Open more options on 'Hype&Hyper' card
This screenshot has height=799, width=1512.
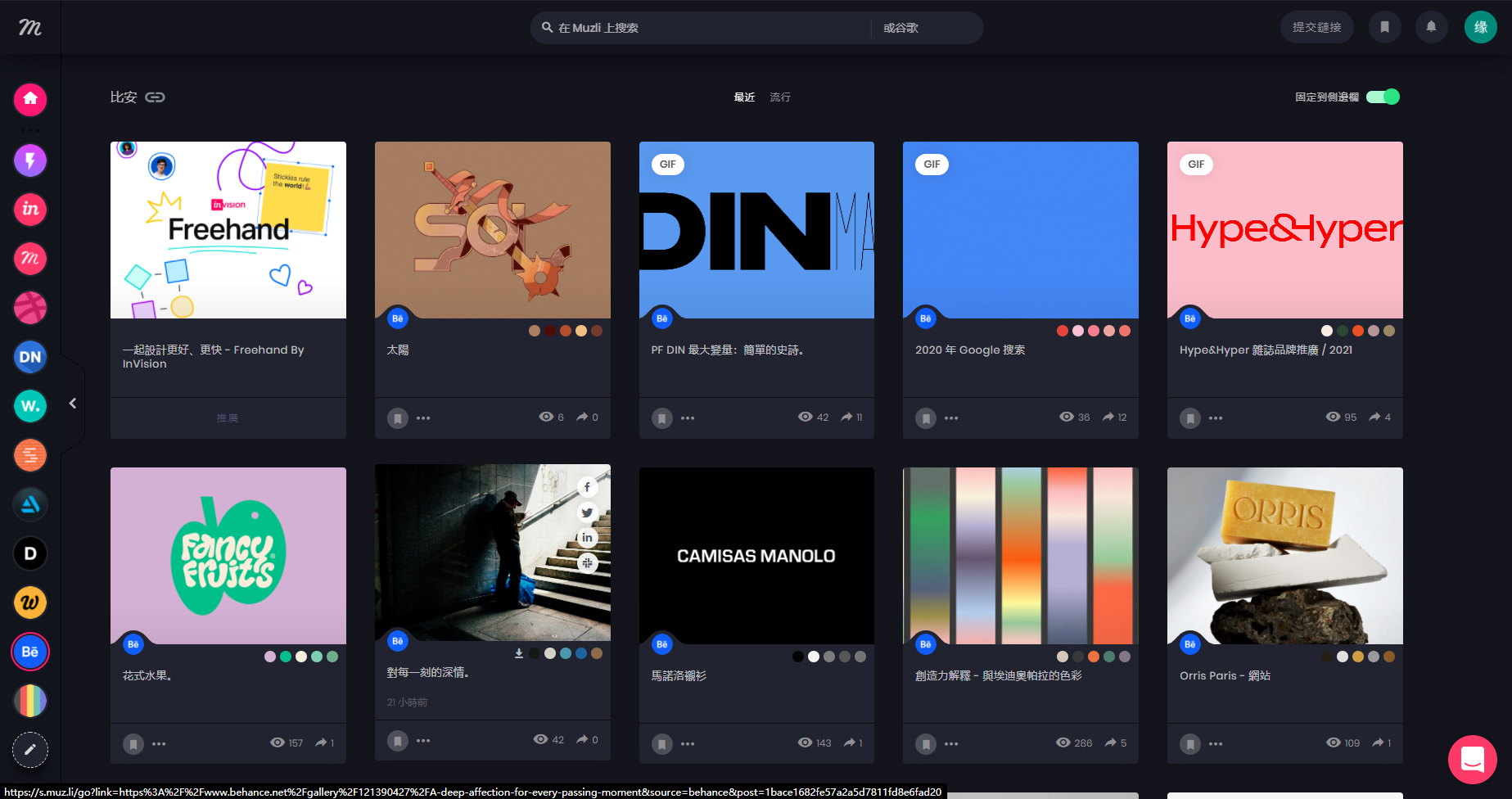[1216, 418]
